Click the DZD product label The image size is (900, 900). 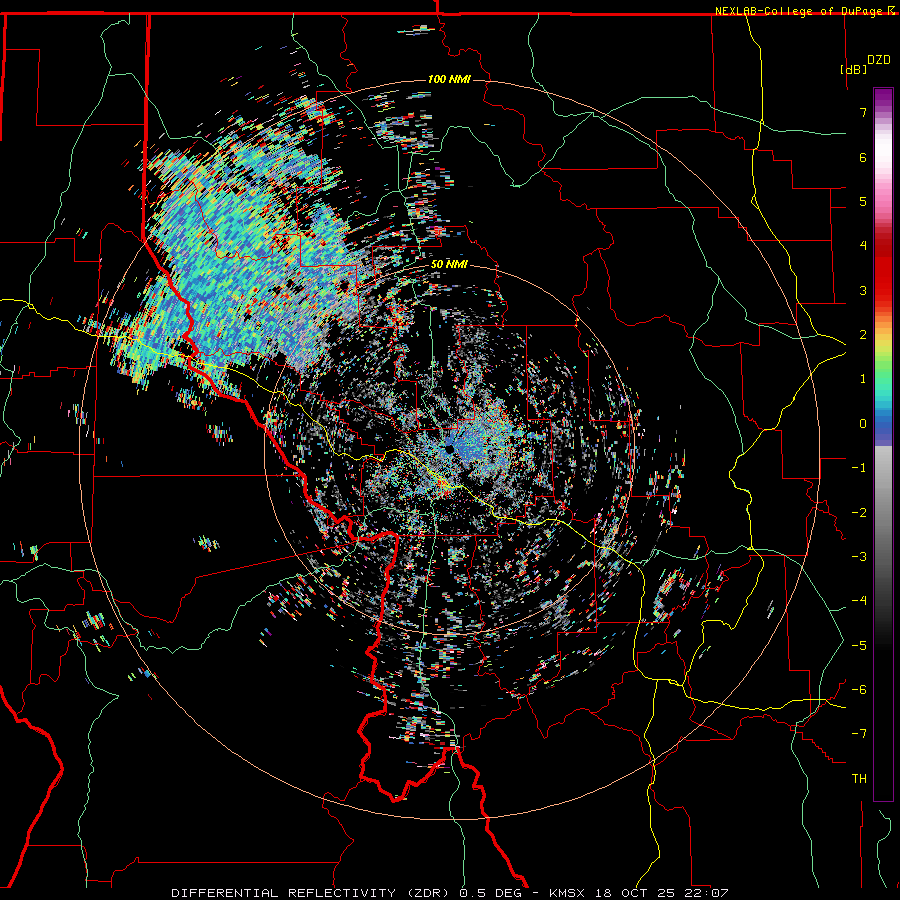click(878, 60)
